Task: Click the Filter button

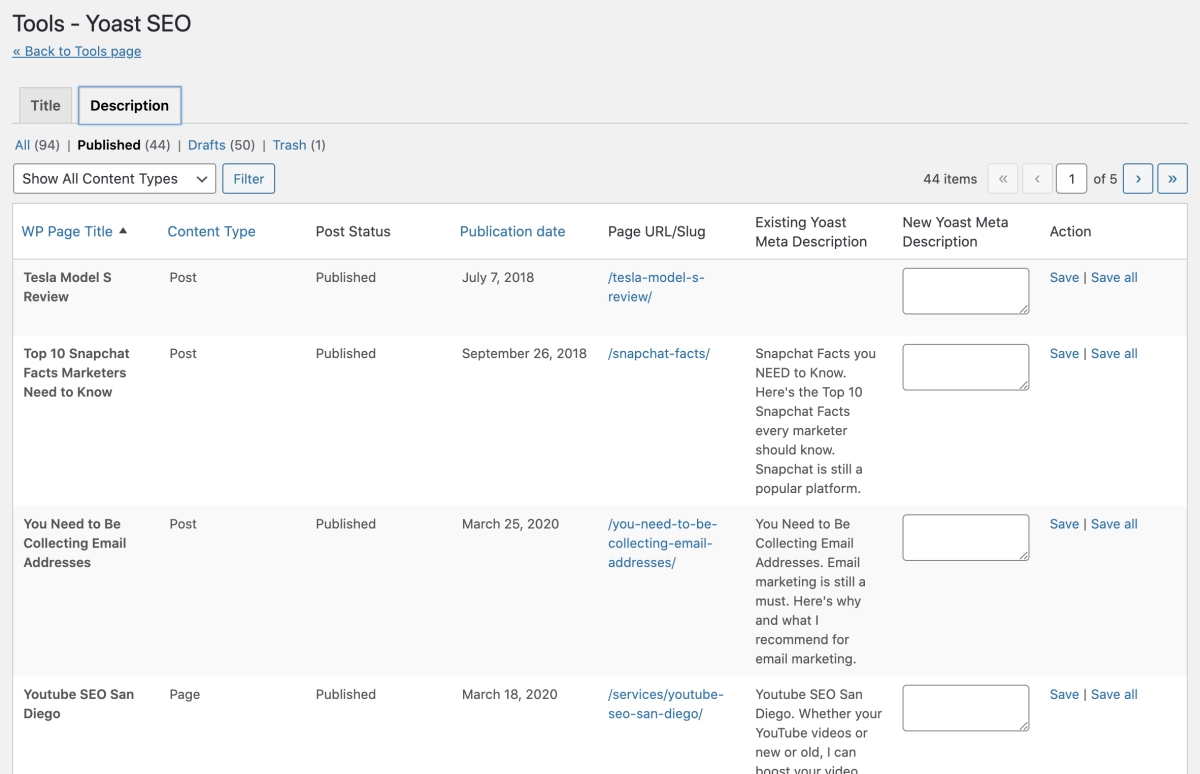Action: [248, 179]
